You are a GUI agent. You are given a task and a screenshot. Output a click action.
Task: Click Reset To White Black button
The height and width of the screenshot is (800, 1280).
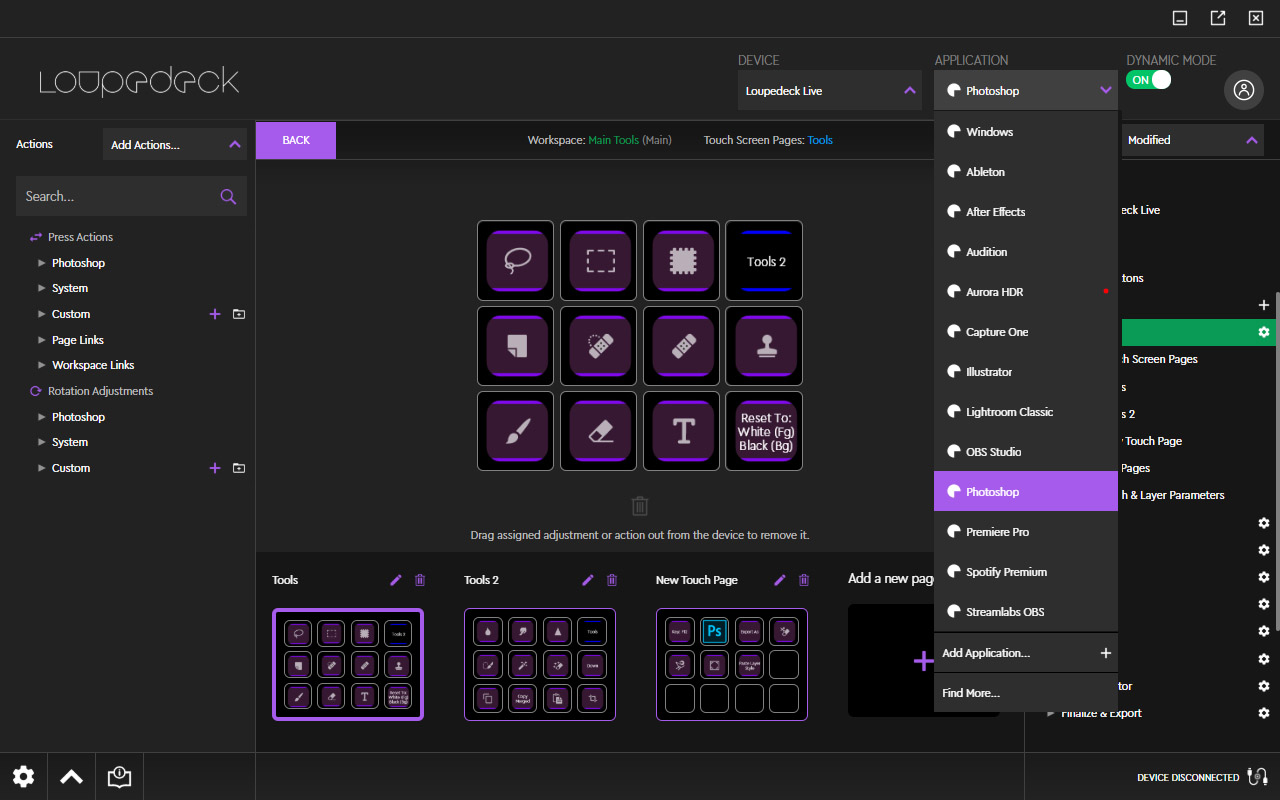tap(764, 431)
